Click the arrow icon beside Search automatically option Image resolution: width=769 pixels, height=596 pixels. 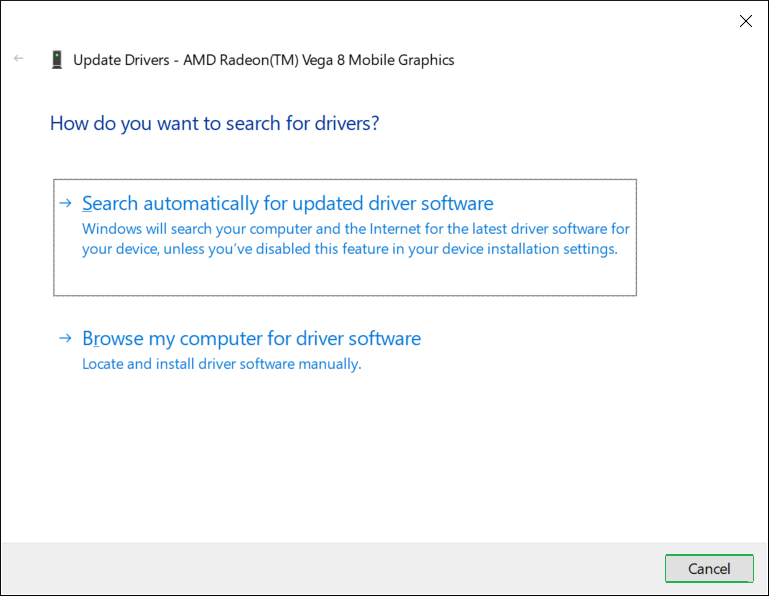click(x=65, y=203)
